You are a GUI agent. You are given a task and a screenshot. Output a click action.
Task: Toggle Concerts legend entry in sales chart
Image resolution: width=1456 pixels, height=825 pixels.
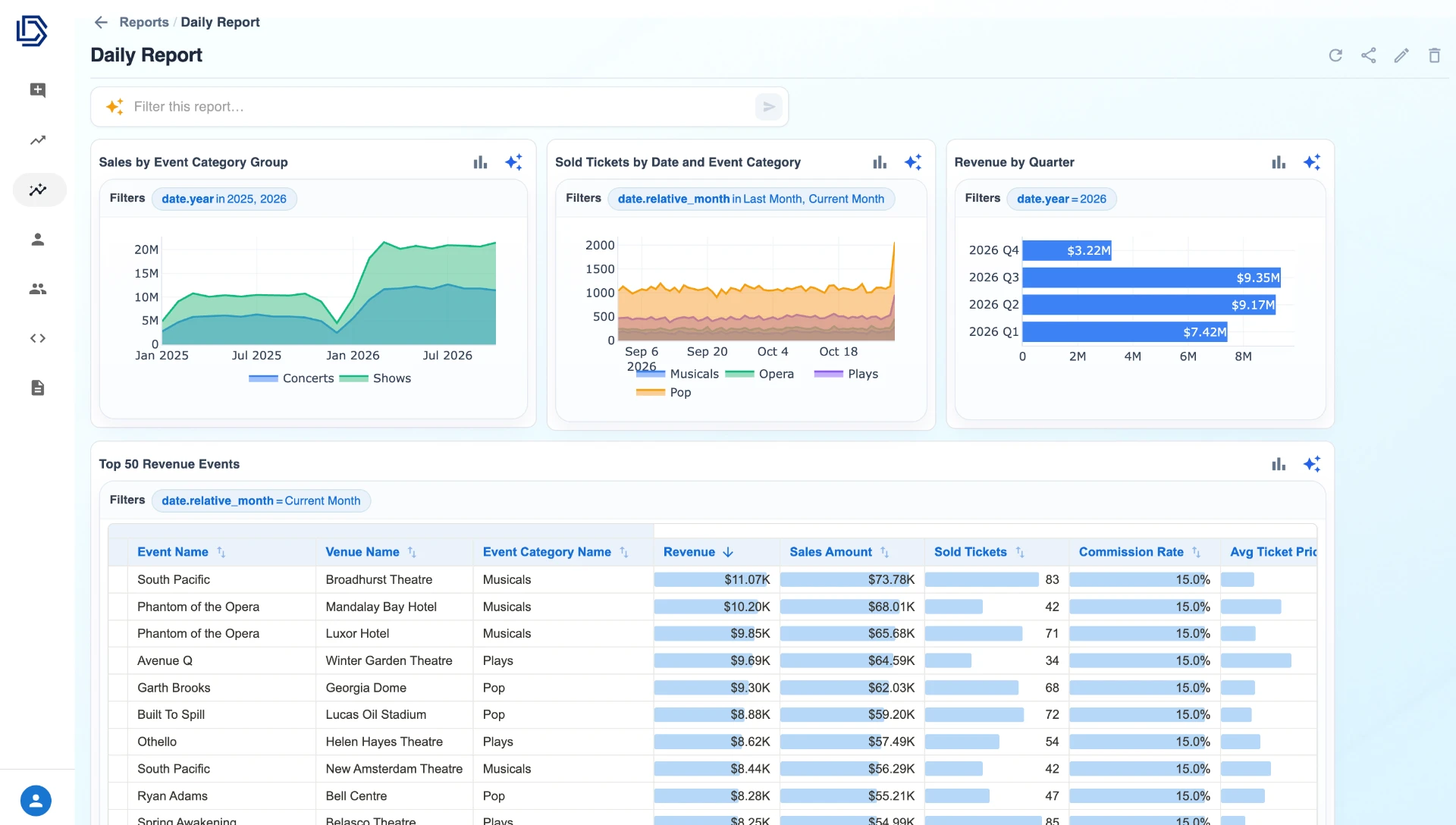tap(291, 378)
